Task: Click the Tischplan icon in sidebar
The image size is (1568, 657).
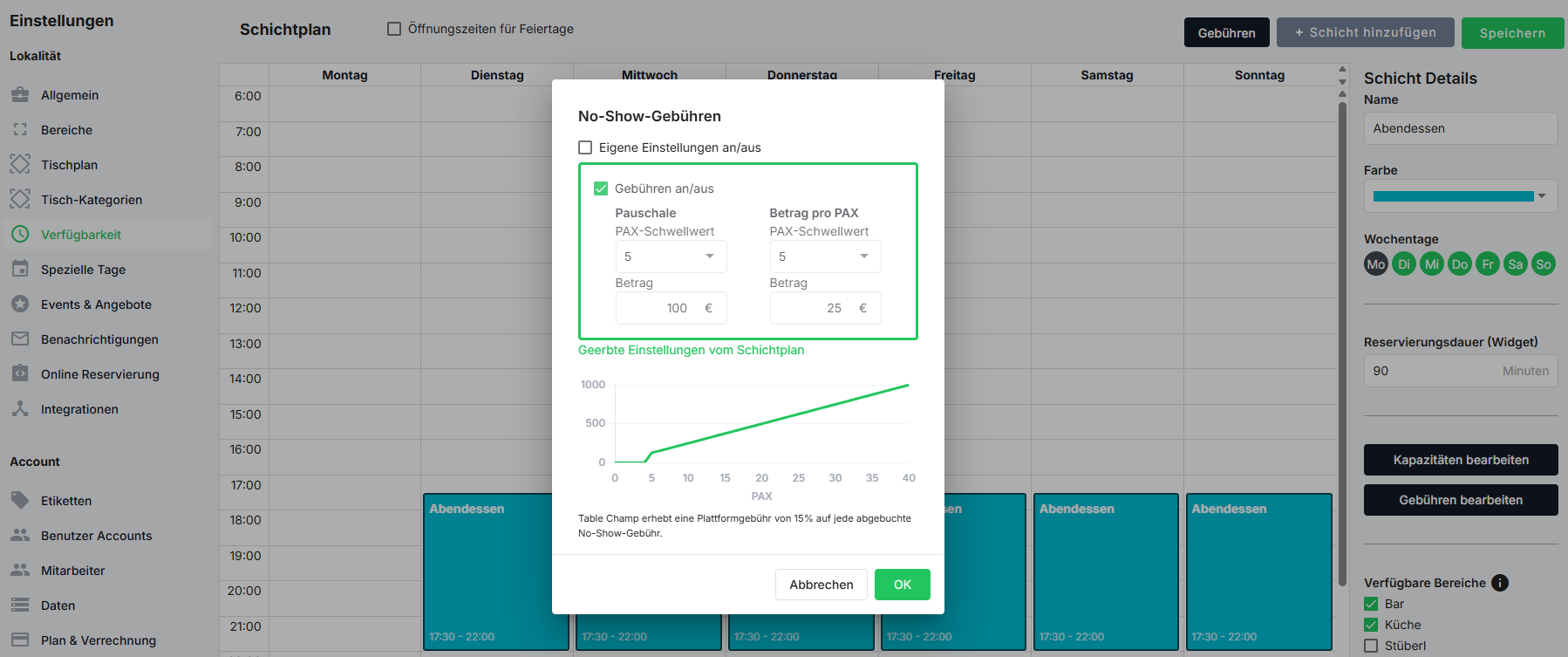Action: click(20, 164)
